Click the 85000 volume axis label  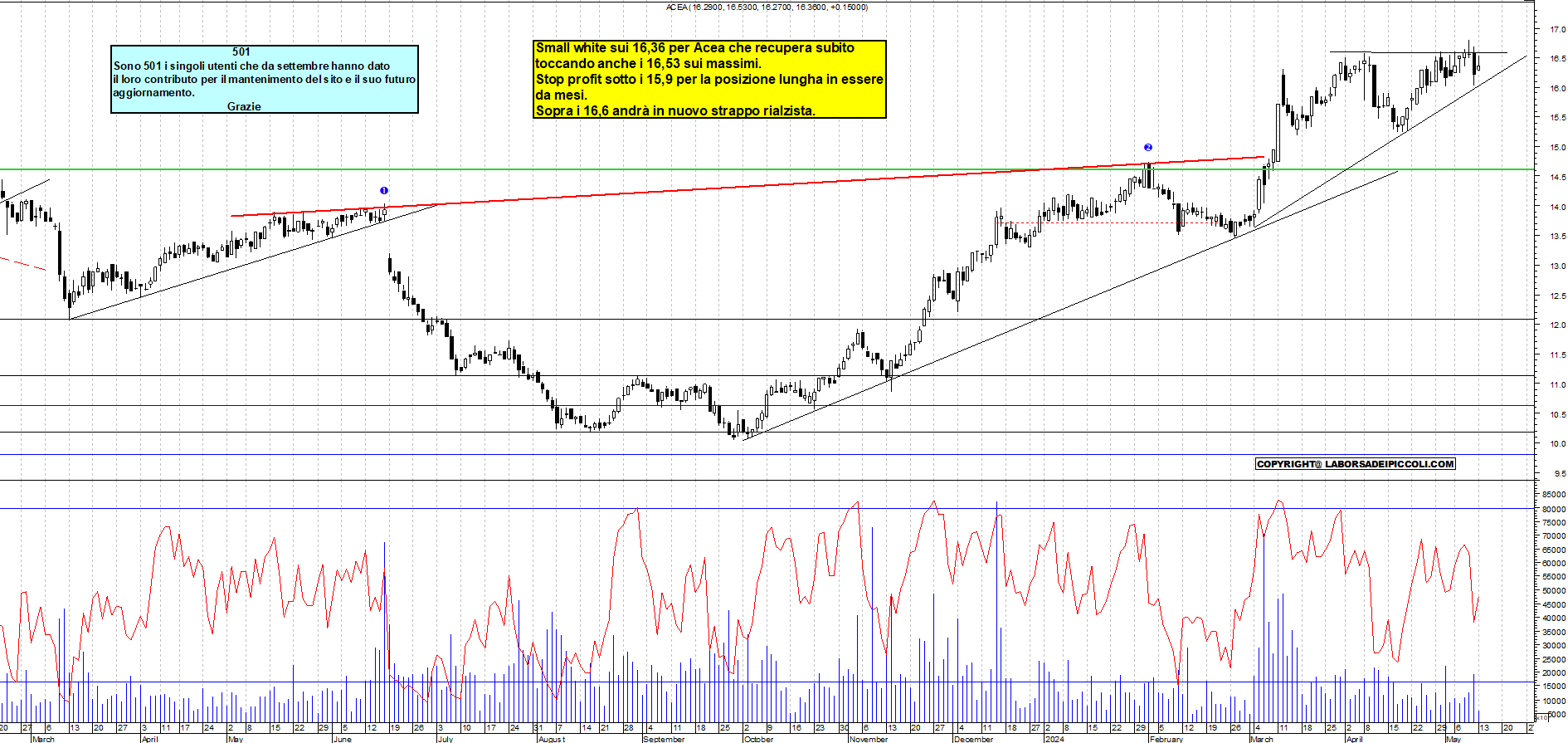[x=1554, y=495]
